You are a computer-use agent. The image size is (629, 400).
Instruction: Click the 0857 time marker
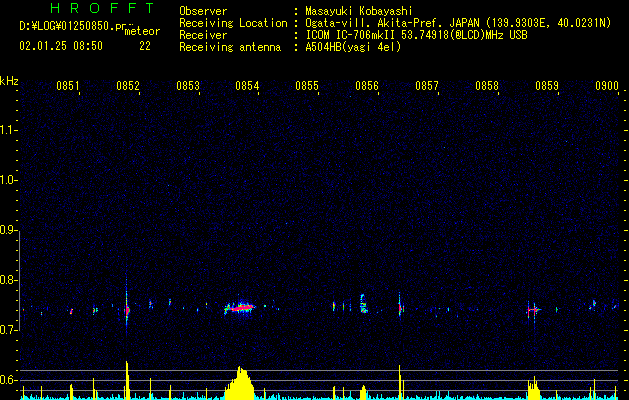coord(427,86)
